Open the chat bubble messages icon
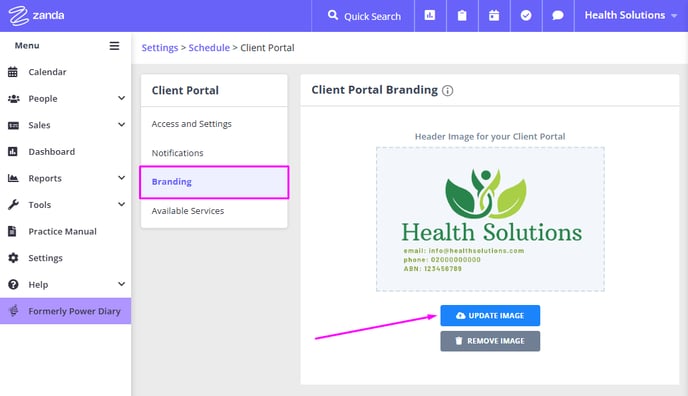The image size is (688, 396). tap(558, 15)
